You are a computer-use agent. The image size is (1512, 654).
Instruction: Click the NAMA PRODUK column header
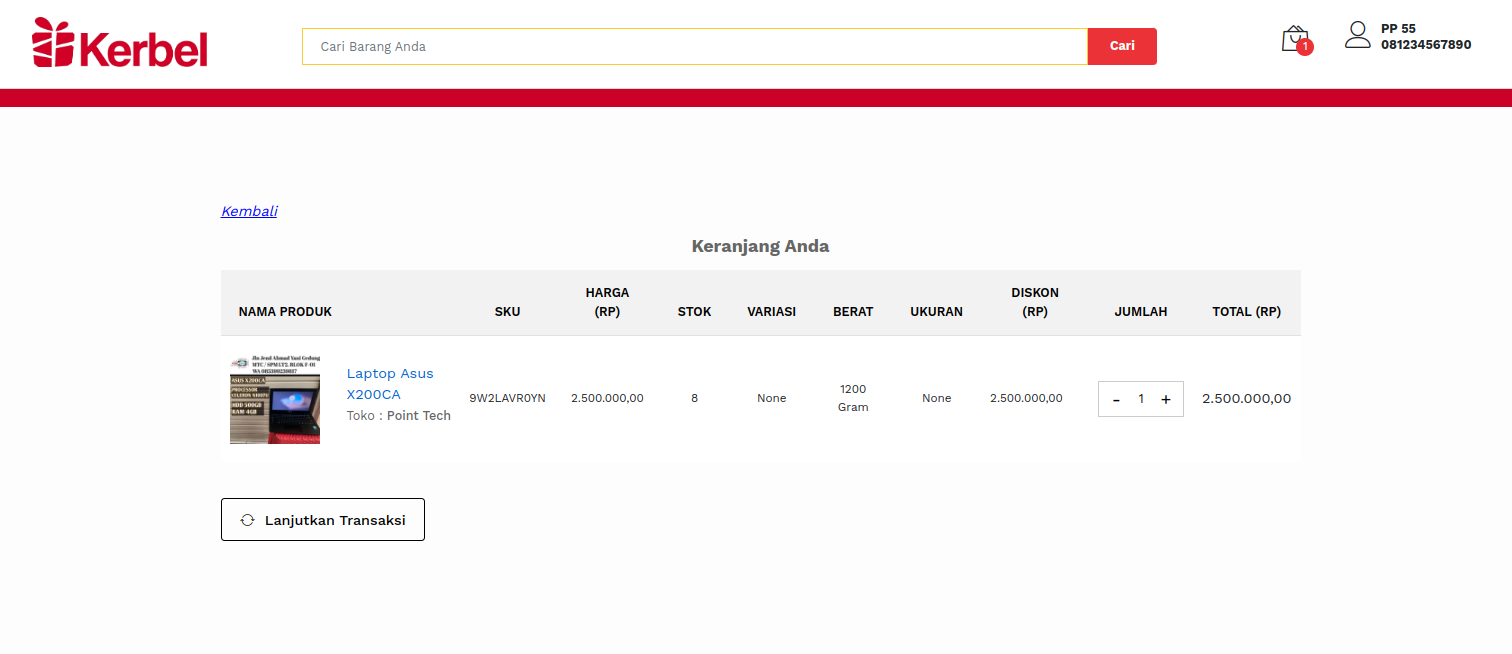coord(285,311)
